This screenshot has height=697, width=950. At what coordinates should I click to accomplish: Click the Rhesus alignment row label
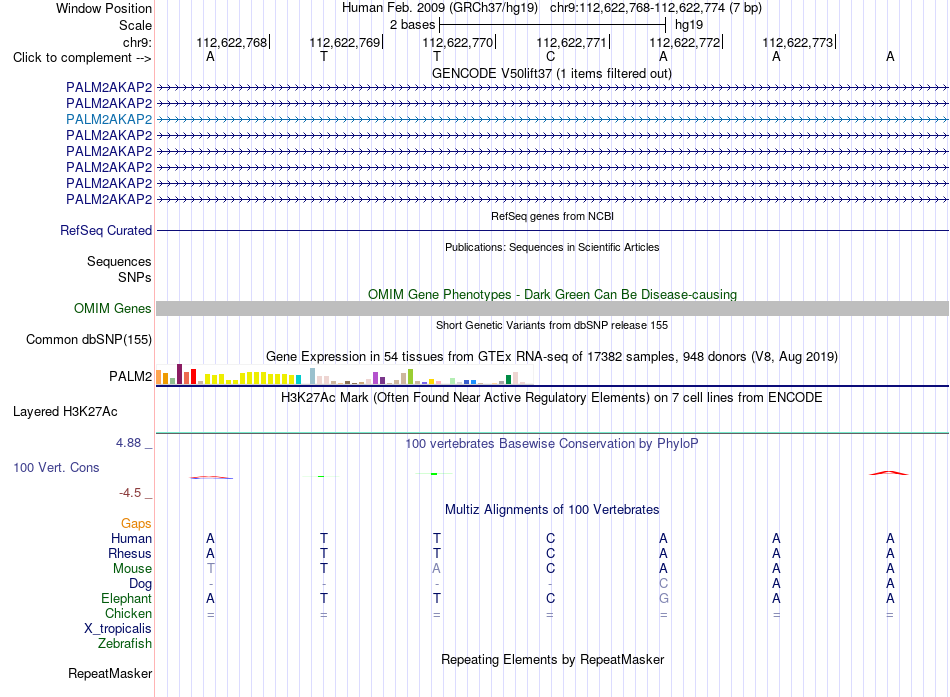click(130, 553)
